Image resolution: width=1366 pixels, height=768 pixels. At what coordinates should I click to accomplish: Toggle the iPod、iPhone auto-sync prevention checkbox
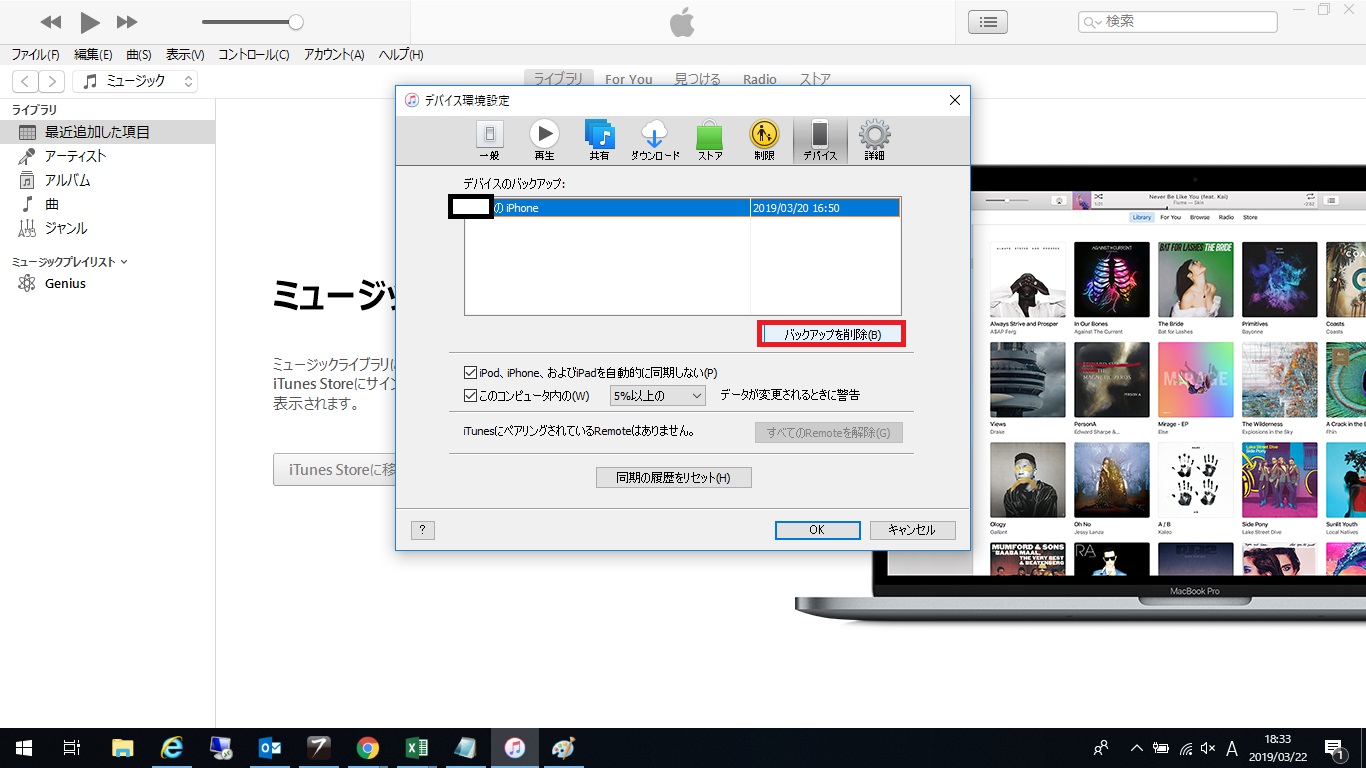(471, 372)
